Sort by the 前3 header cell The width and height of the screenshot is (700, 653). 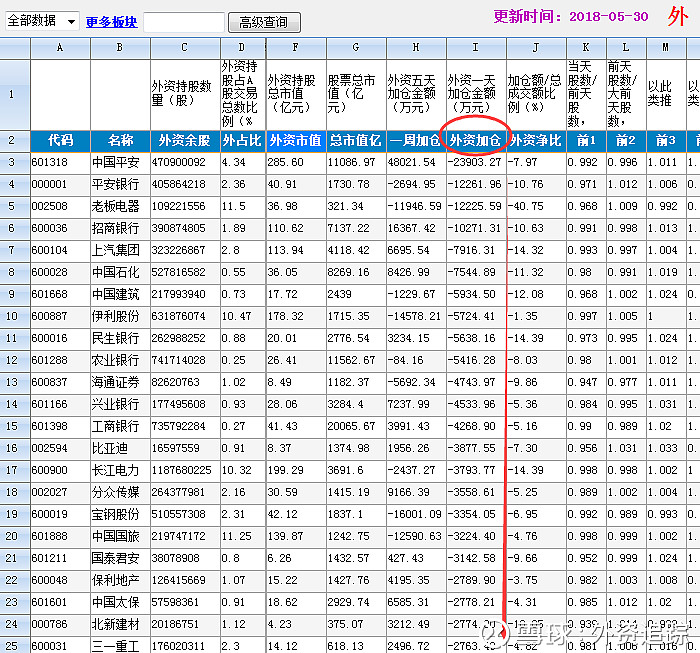click(666, 141)
